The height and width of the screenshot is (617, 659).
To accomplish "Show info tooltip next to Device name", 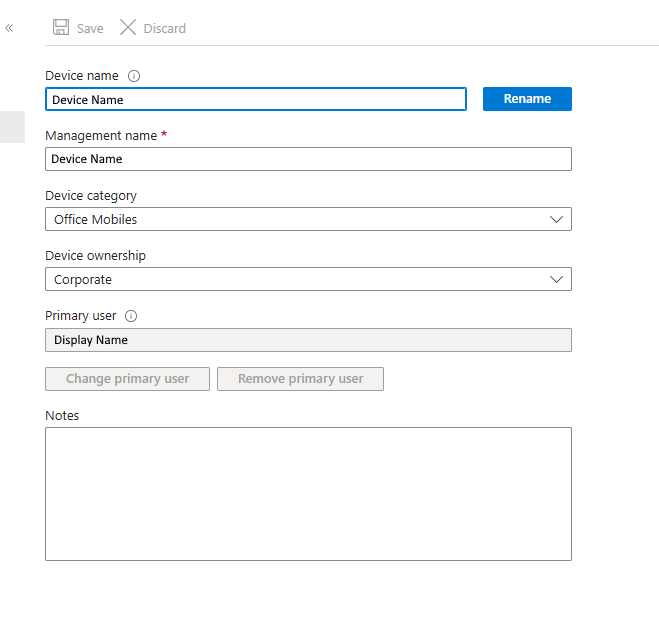I will (x=134, y=76).
